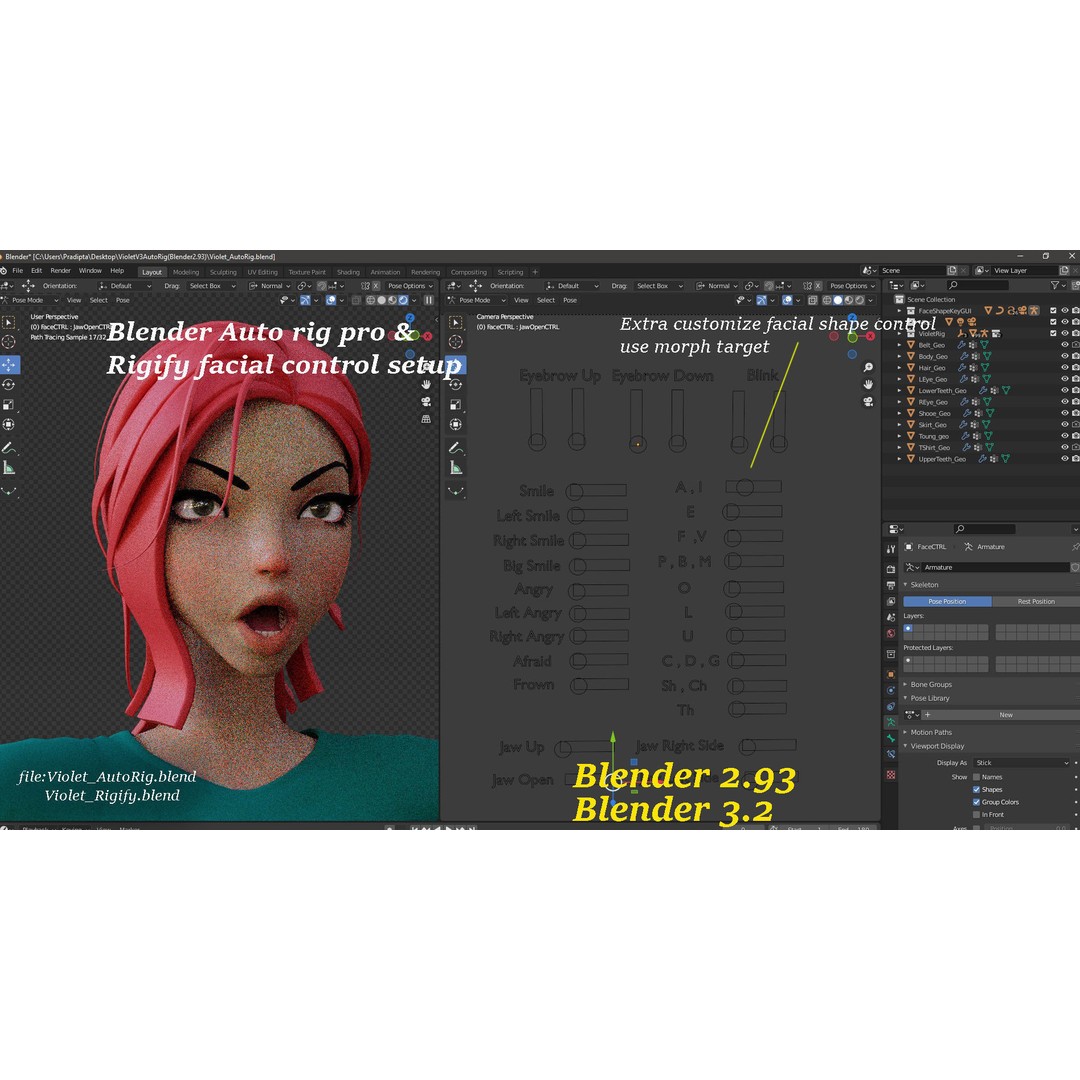1080x1080 pixels.
Task: Open the Output properties tab
Action: tap(891, 585)
